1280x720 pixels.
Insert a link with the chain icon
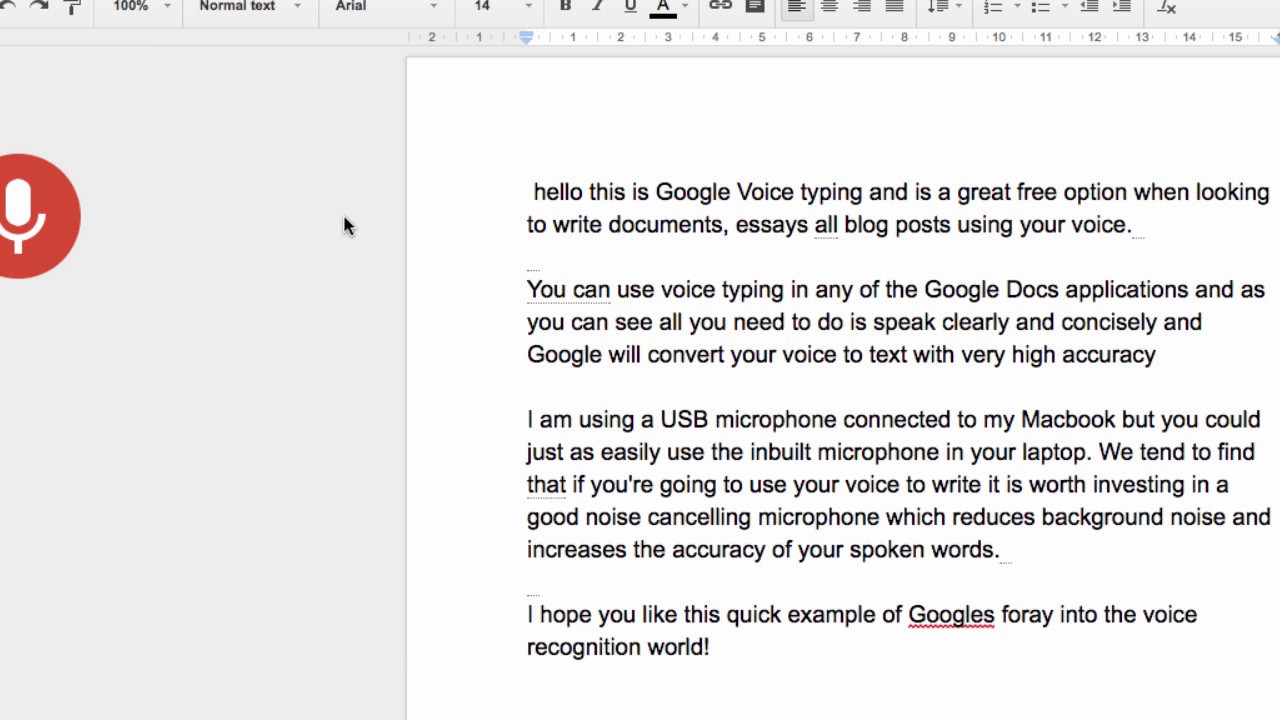tap(720, 6)
